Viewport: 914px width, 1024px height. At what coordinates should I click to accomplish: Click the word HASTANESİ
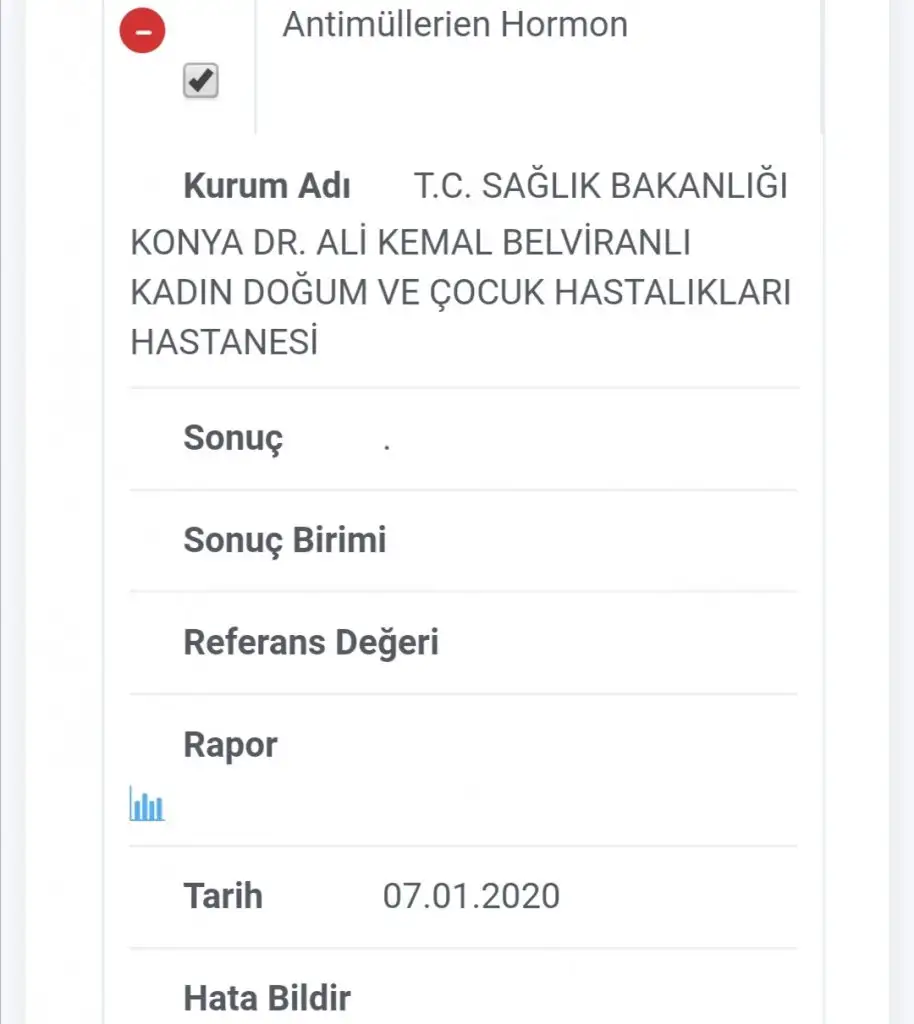(224, 343)
